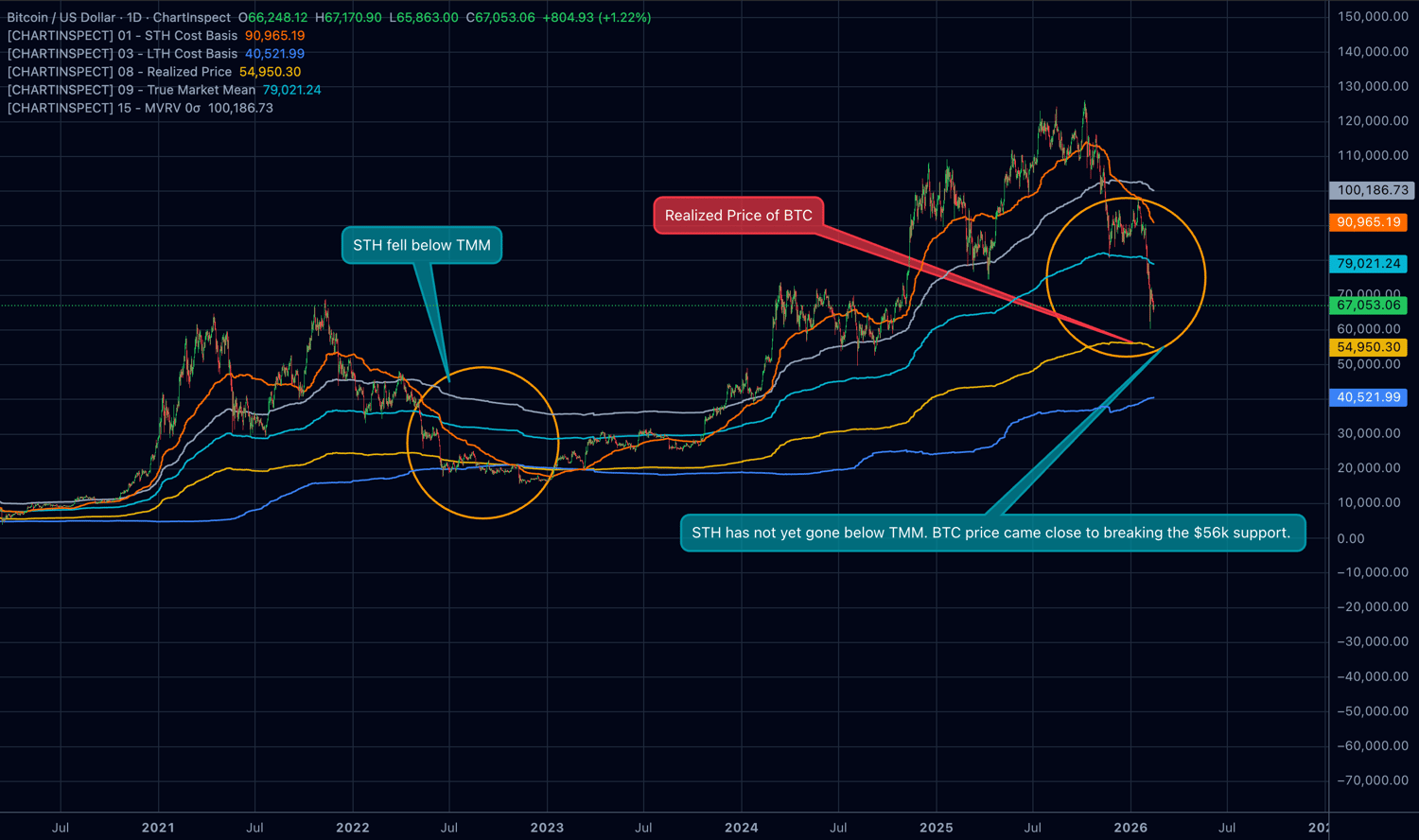This screenshot has height=840, width=1419.
Task: Click the 2024 label on the time axis
Action: pos(742,828)
